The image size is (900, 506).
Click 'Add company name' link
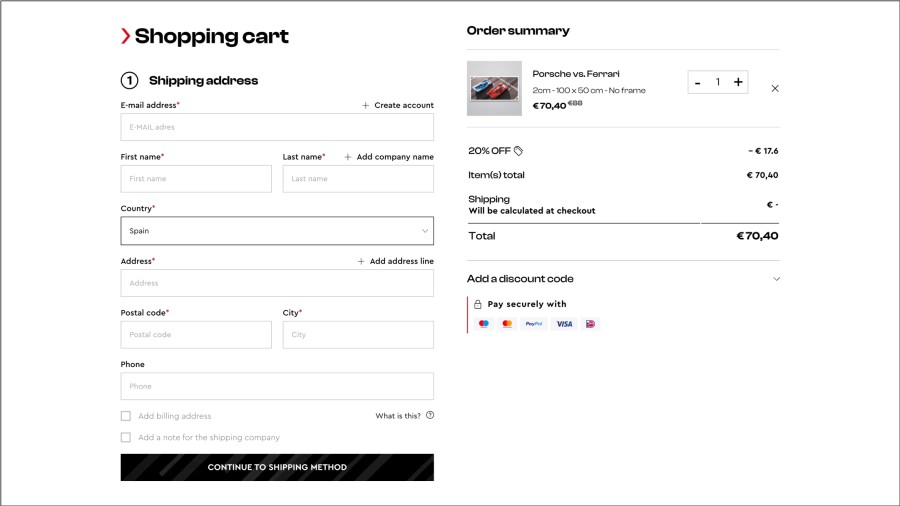[x=389, y=157]
